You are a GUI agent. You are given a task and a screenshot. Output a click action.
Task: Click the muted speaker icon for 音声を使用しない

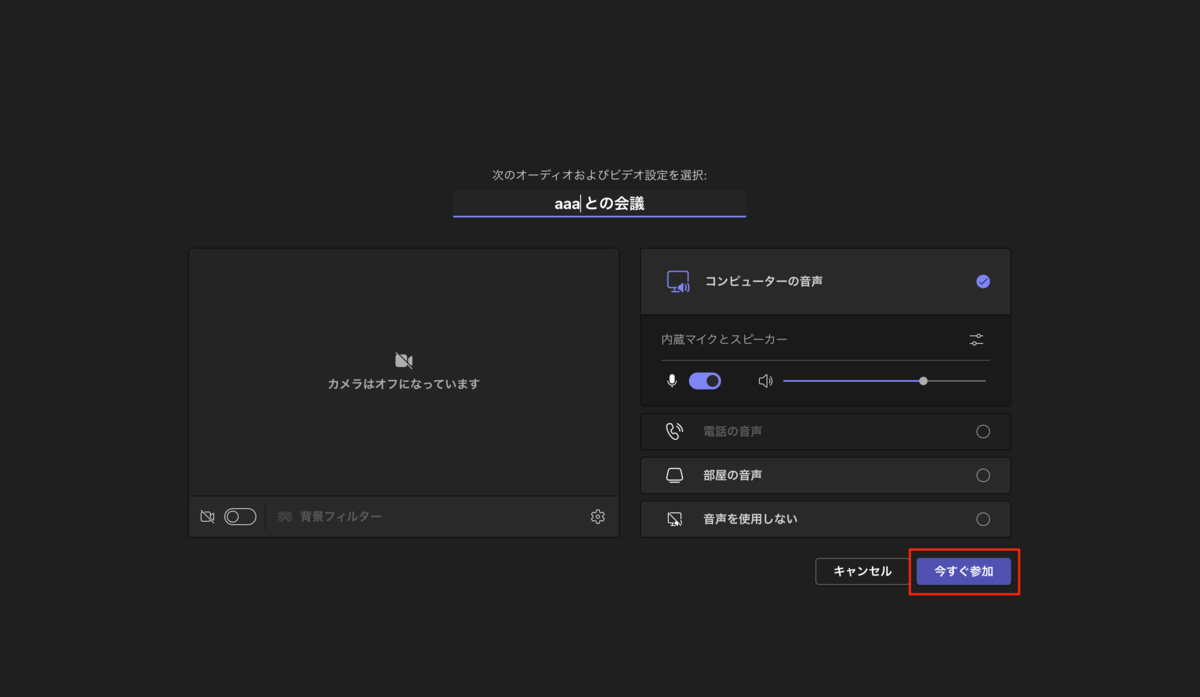point(674,519)
